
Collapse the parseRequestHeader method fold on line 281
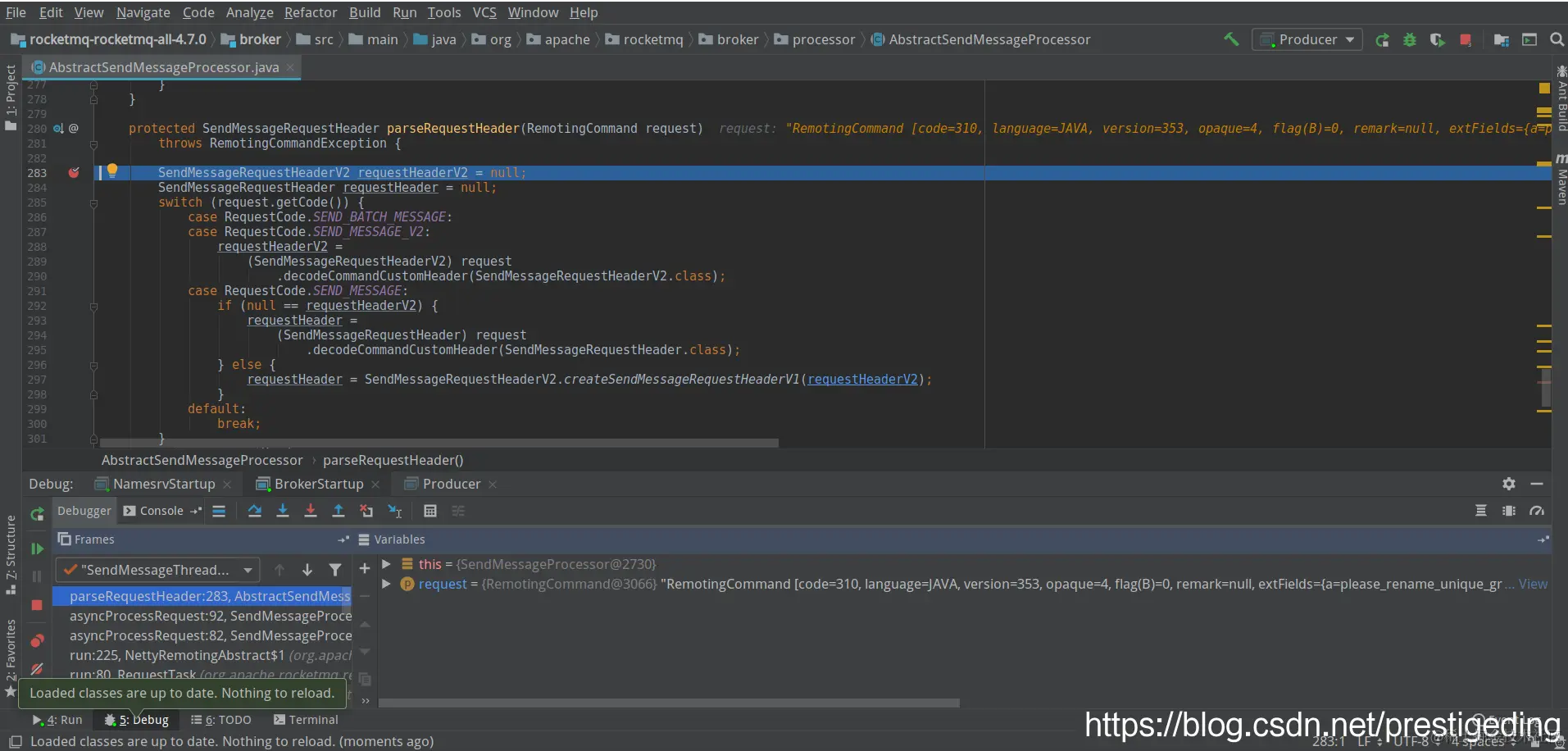93,143
